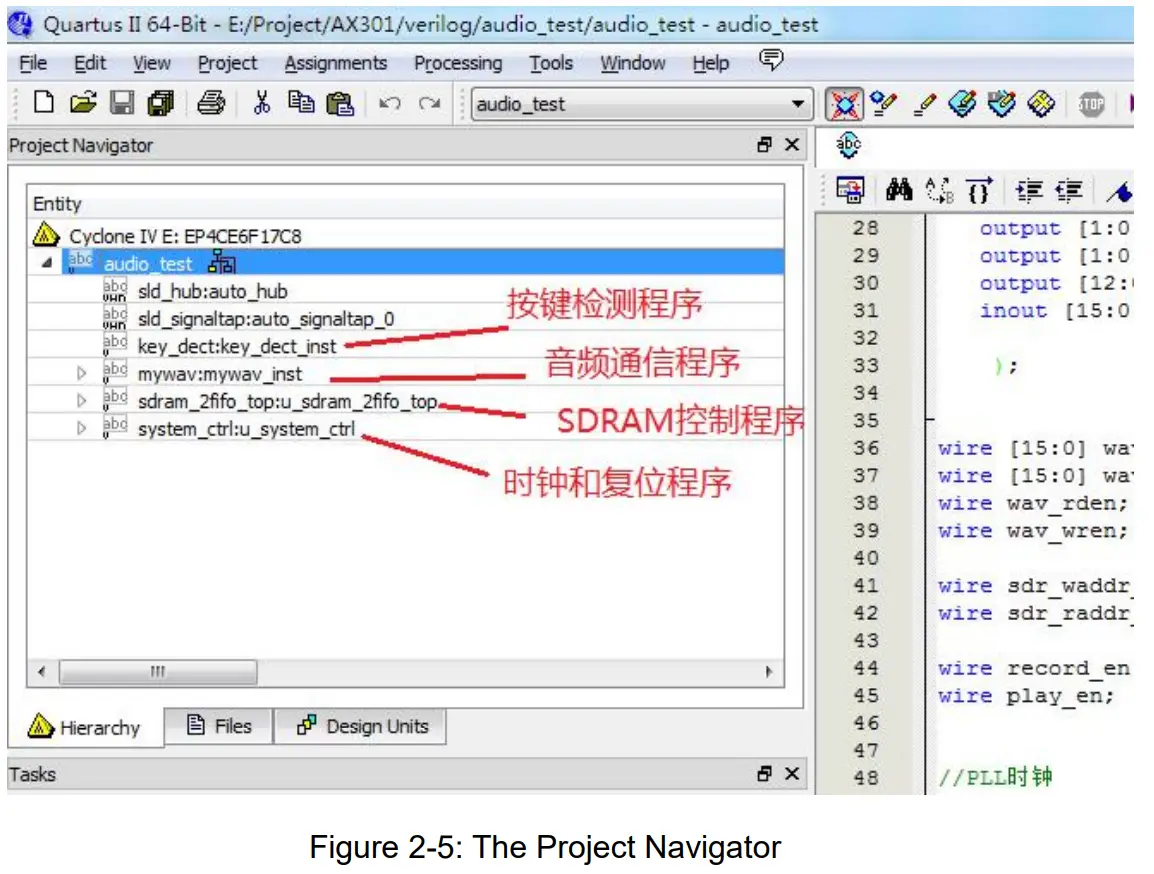Open the Help menu

(710, 63)
